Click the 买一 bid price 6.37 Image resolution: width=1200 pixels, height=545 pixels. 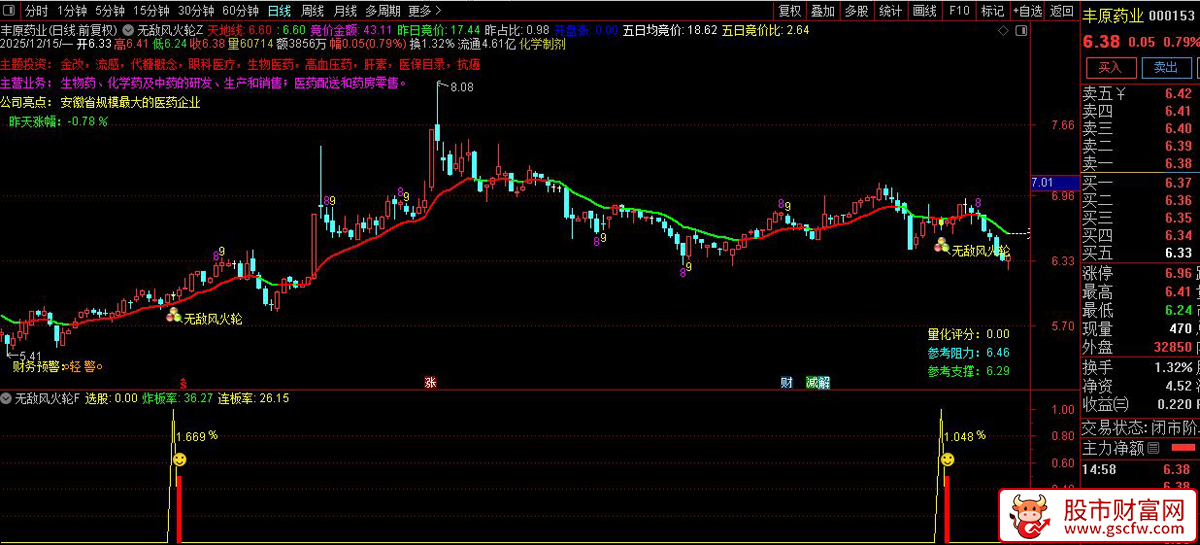(1178, 183)
